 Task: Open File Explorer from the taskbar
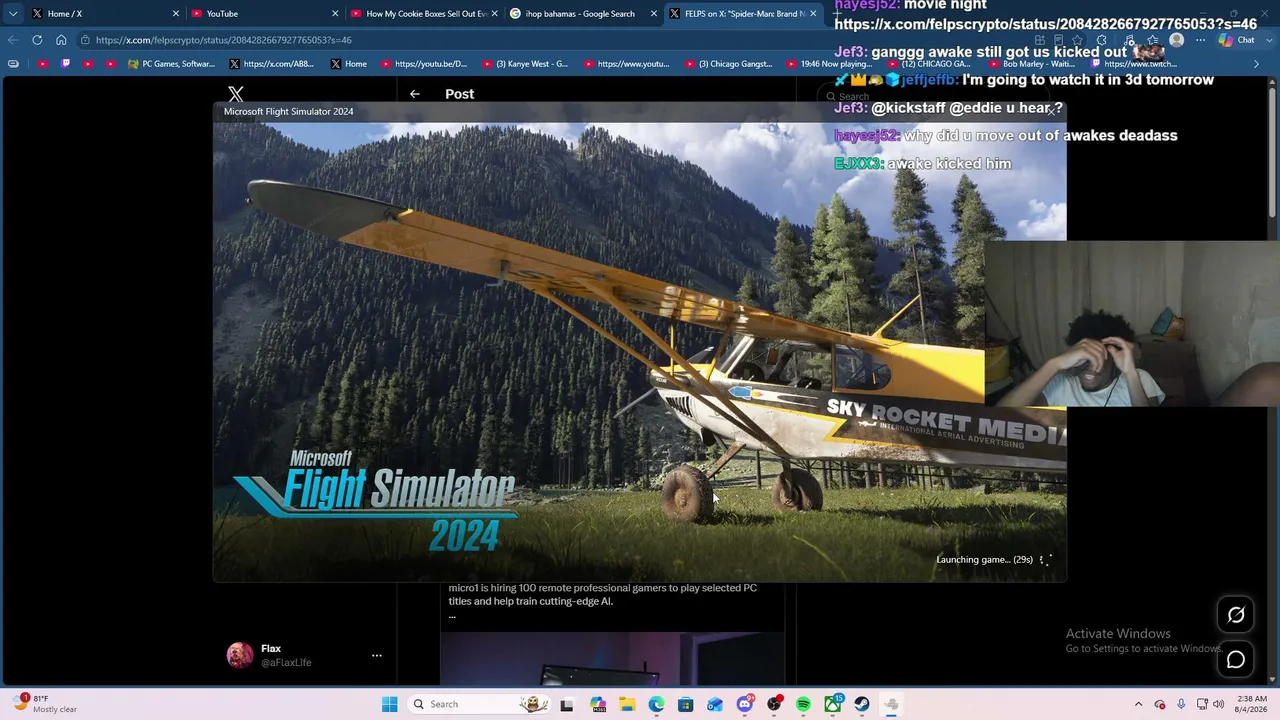pyautogui.click(x=627, y=704)
